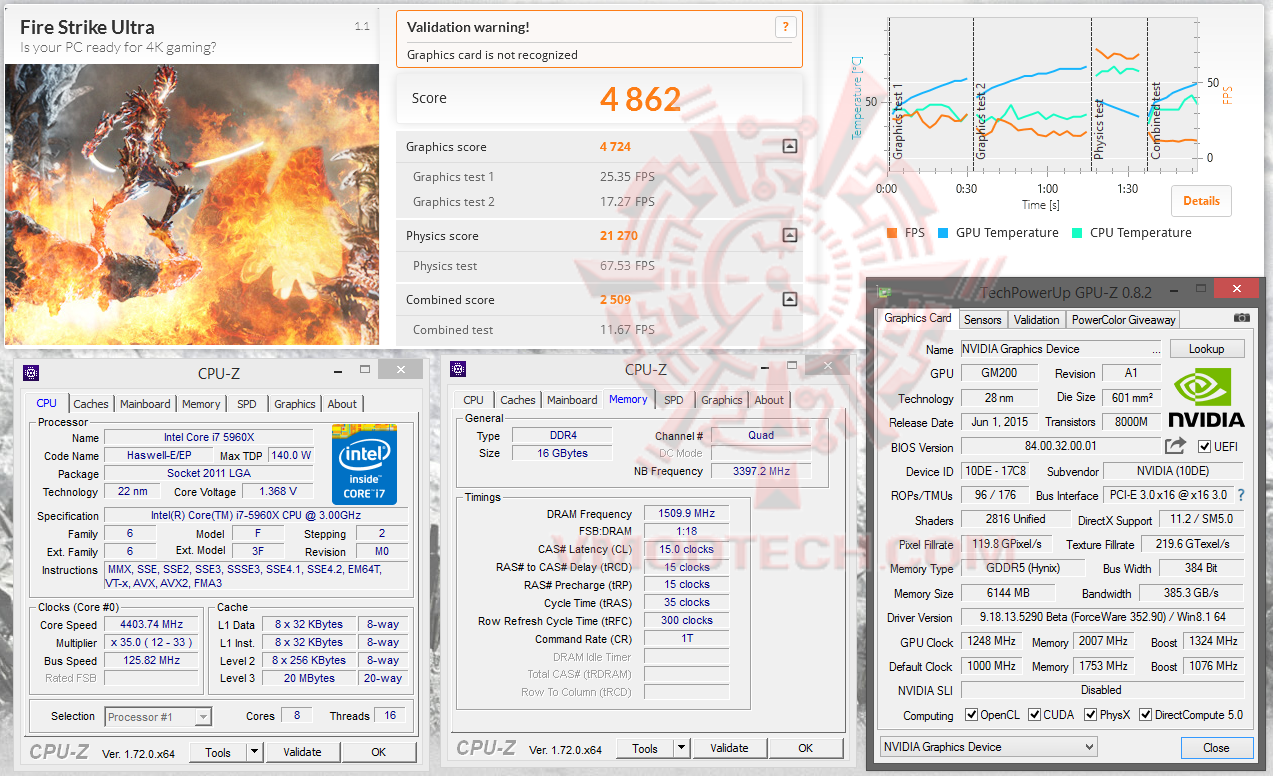The image size is (1273, 776).
Task: Switch to CPU tab in CPU-Z Memory window
Action: point(474,400)
